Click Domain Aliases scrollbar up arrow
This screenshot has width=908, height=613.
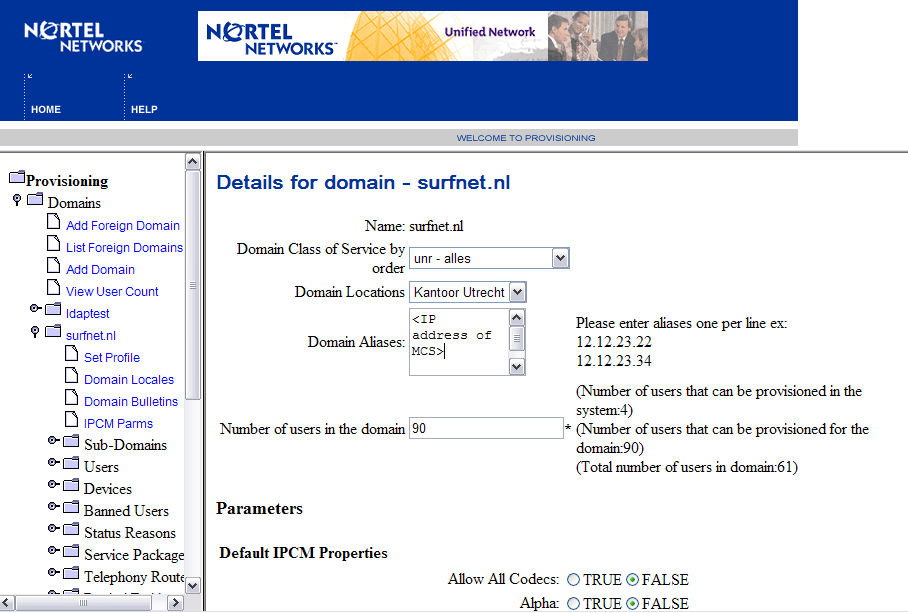(517, 317)
